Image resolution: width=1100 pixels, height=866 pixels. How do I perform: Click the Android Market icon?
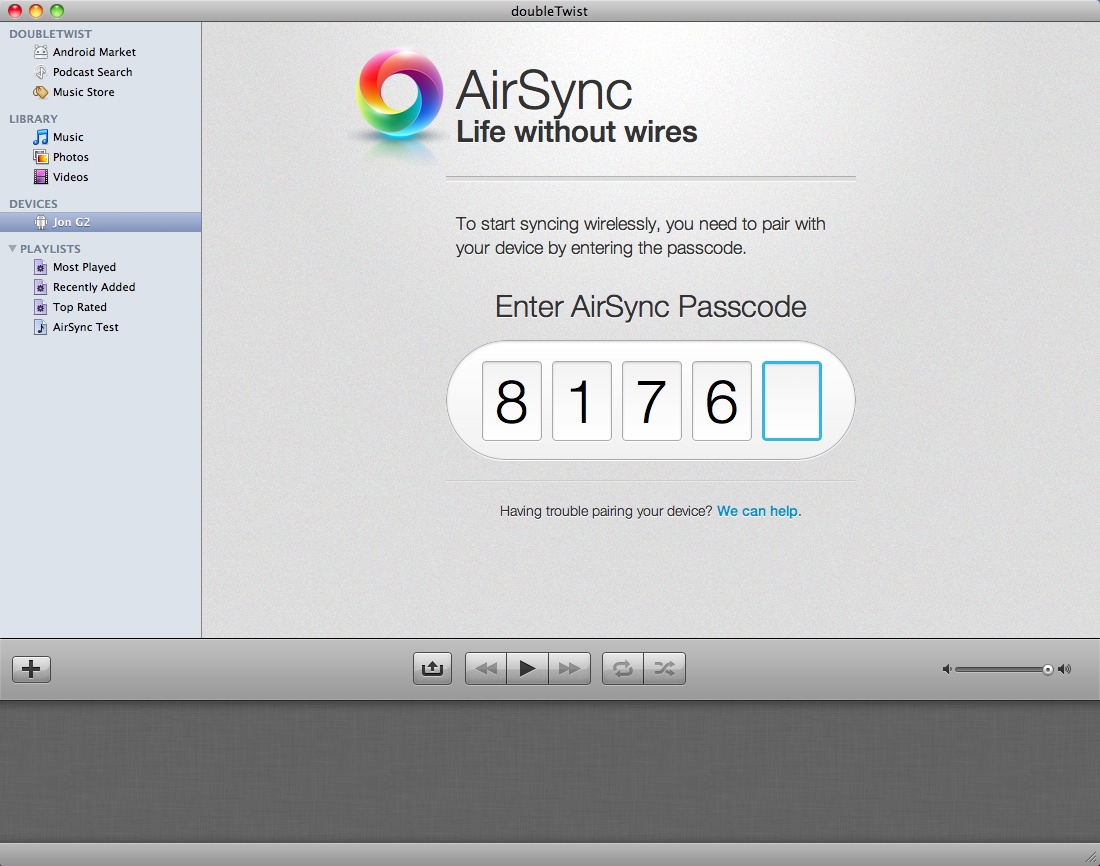click(x=41, y=52)
